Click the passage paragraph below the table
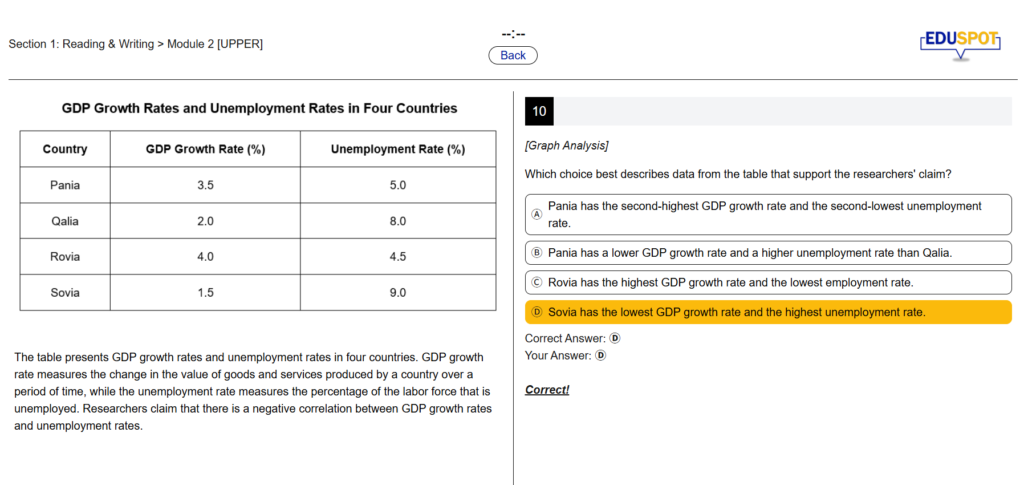This screenshot has height=485, width=1024. pos(253,392)
